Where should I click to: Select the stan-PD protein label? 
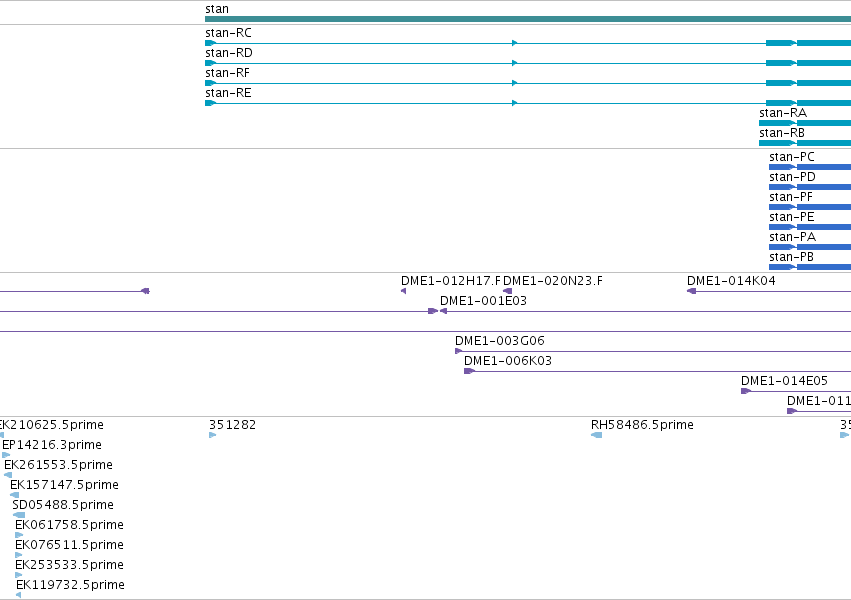[x=792, y=177]
